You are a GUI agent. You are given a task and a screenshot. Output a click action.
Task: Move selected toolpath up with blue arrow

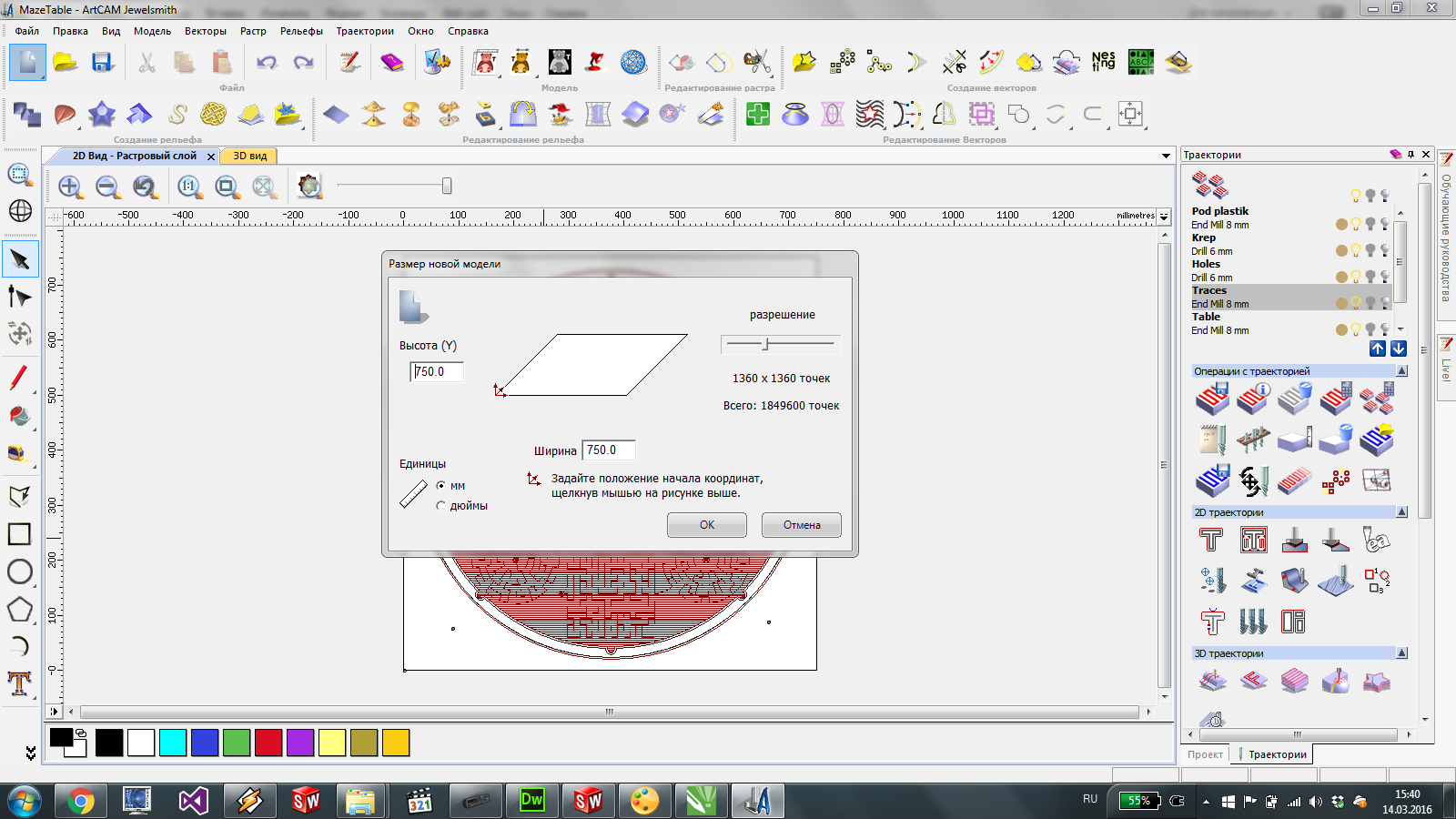pos(1378,349)
